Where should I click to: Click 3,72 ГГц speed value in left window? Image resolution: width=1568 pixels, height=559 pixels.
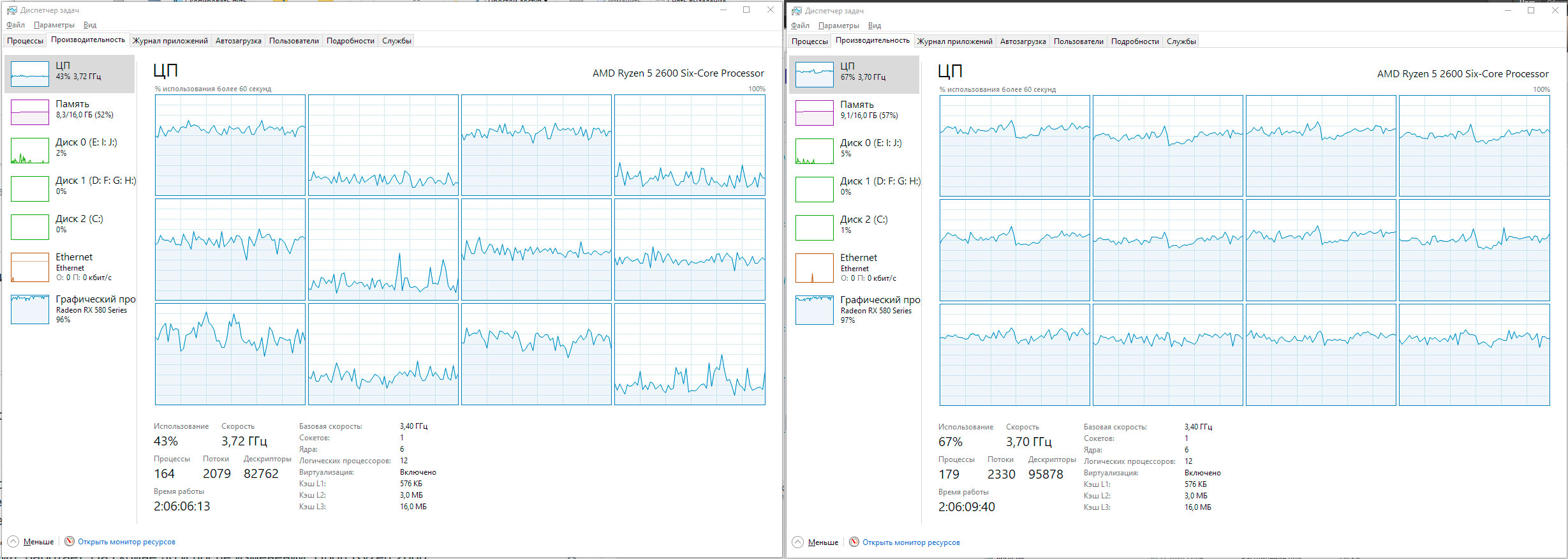click(x=244, y=441)
